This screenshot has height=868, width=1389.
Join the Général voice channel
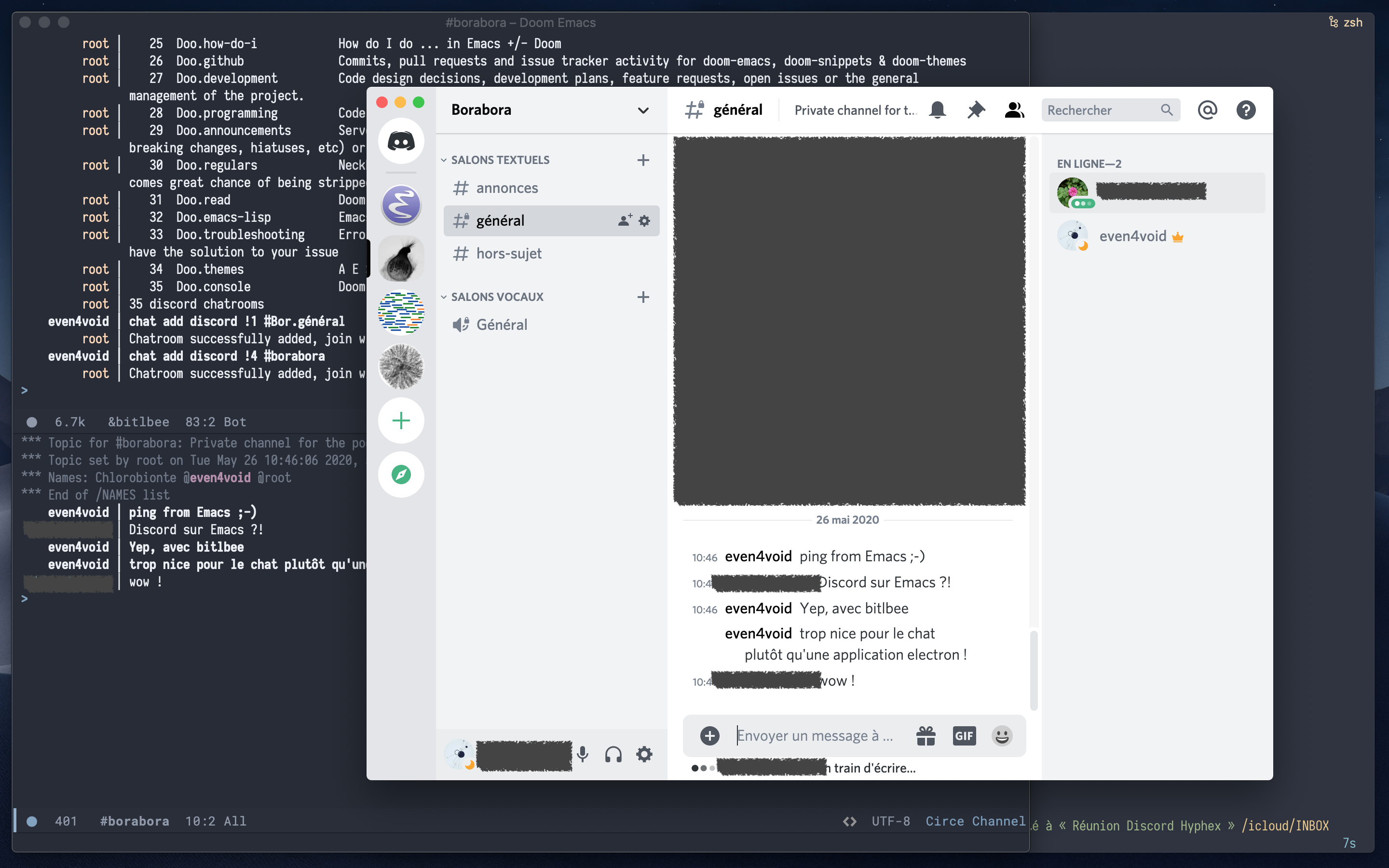(x=501, y=325)
